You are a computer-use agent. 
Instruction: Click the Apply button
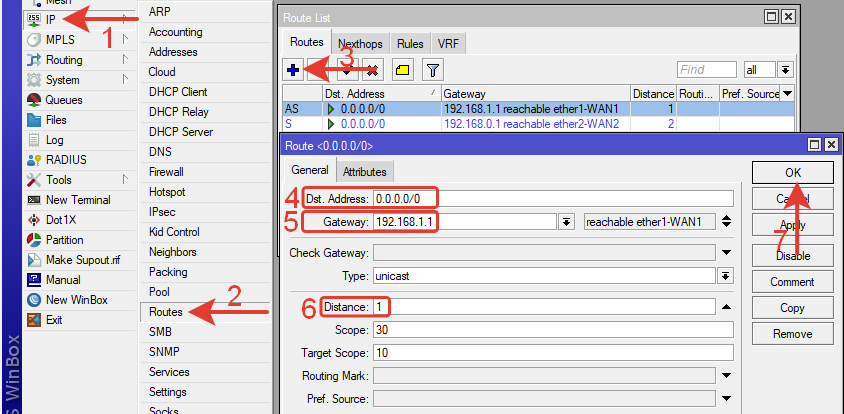coord(793,225)
